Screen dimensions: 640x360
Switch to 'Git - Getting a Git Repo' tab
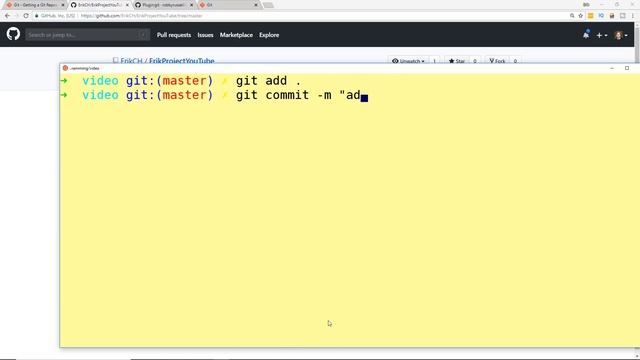35,5
